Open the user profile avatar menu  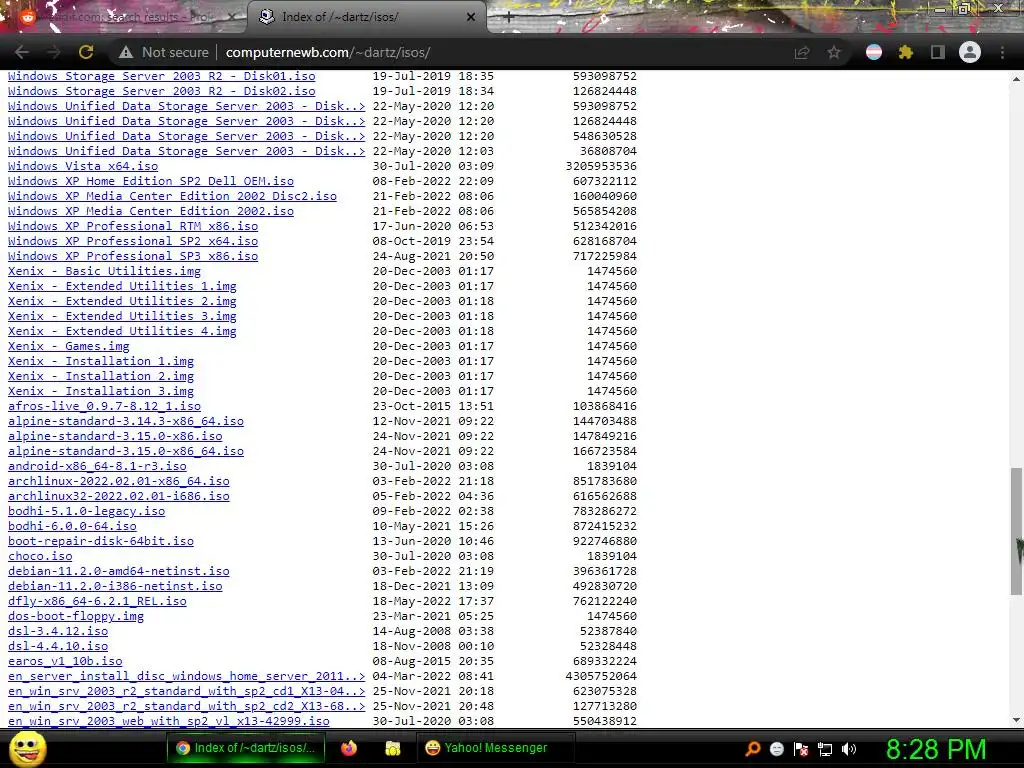click(970, 52)
